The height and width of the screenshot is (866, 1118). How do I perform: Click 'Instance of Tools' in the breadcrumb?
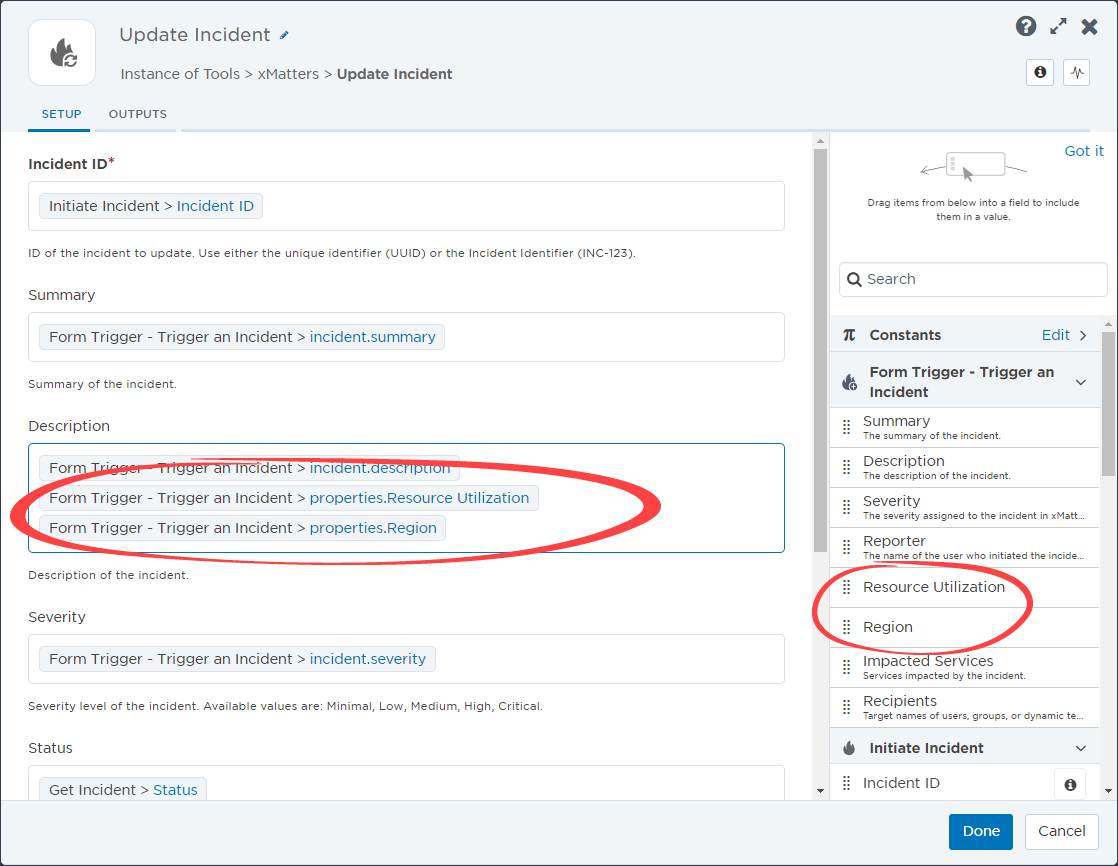point(180,74)
